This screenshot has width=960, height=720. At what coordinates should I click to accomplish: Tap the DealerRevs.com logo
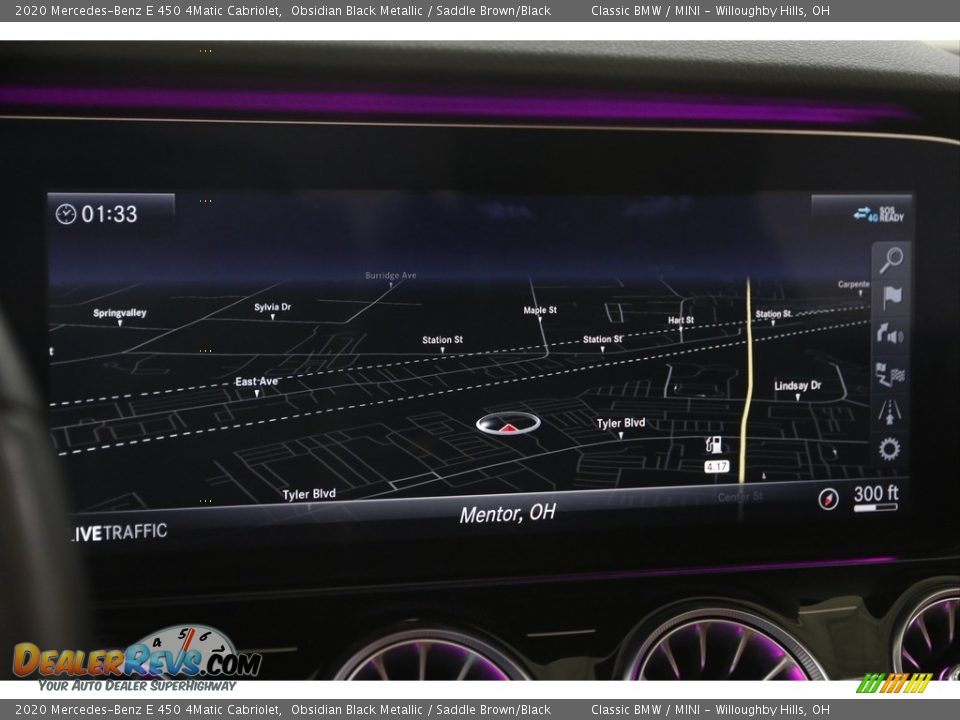(x=138, y=659)
